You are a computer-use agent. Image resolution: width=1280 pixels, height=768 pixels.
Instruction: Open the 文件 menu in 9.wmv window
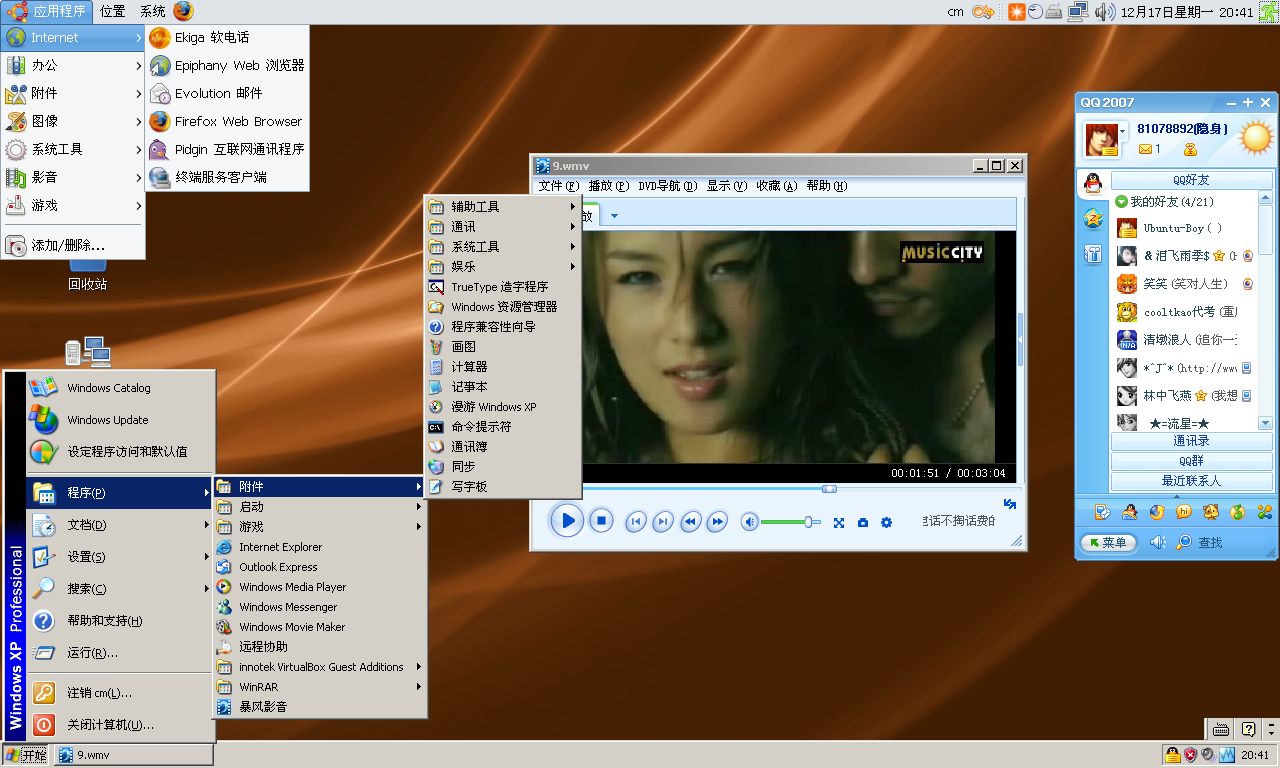pos(558,186)
